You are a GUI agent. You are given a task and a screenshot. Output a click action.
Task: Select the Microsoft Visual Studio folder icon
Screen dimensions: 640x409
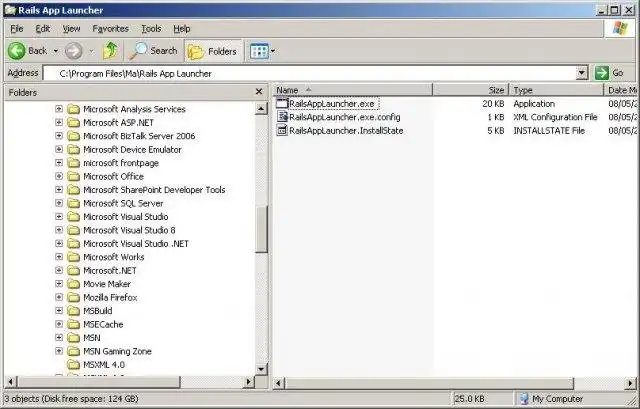[x=73, y=217]
